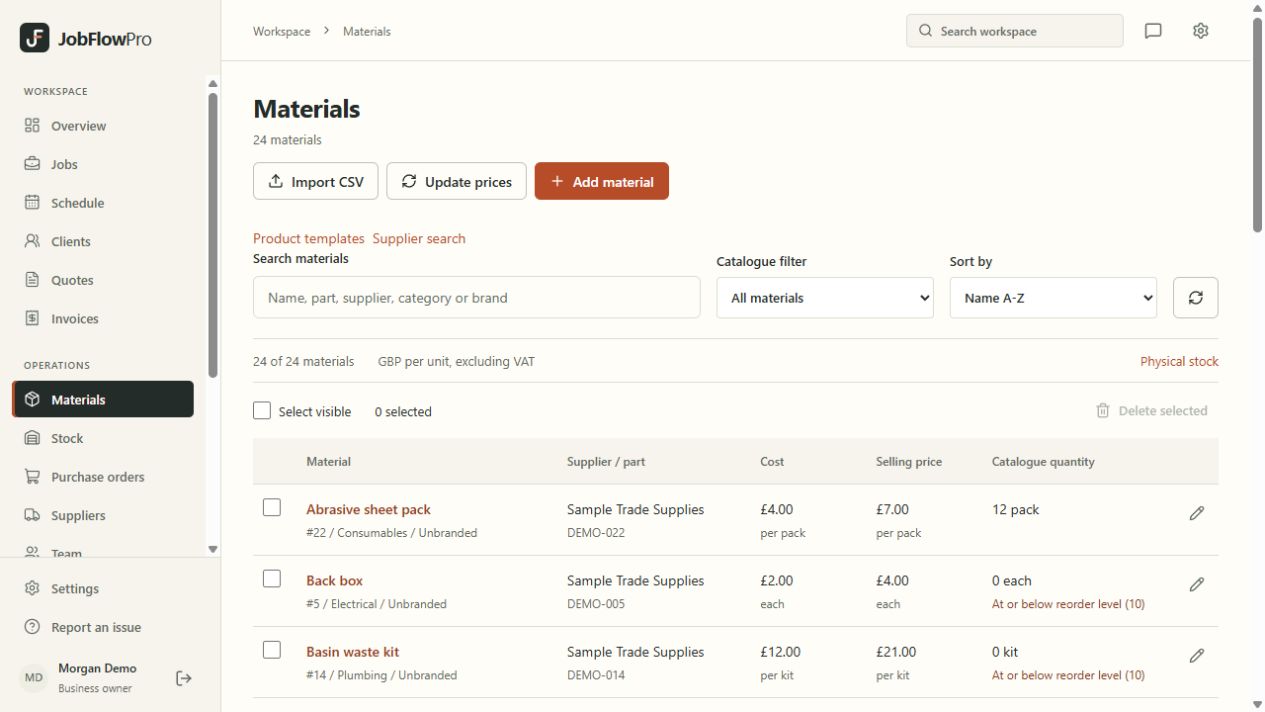Edit Abrasive sheet pack with the pencil icon
The height and width of the screenshot is (712, 1265).
(1197, 513)
